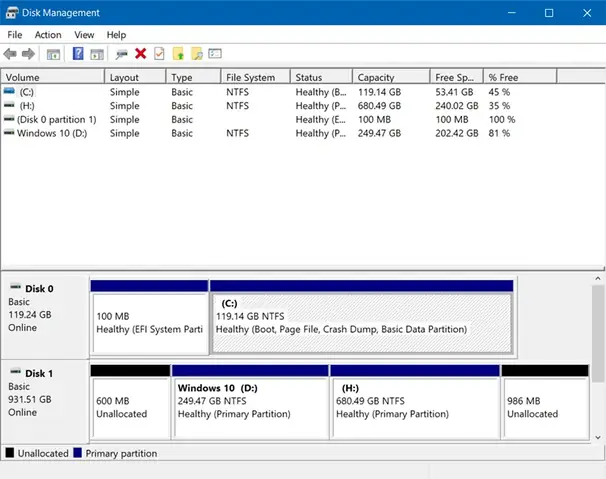Image resolution: width=606 pixels, height=479 pixels.
Task: Sort by the Free Space column header
Action: tap(457, 77)
